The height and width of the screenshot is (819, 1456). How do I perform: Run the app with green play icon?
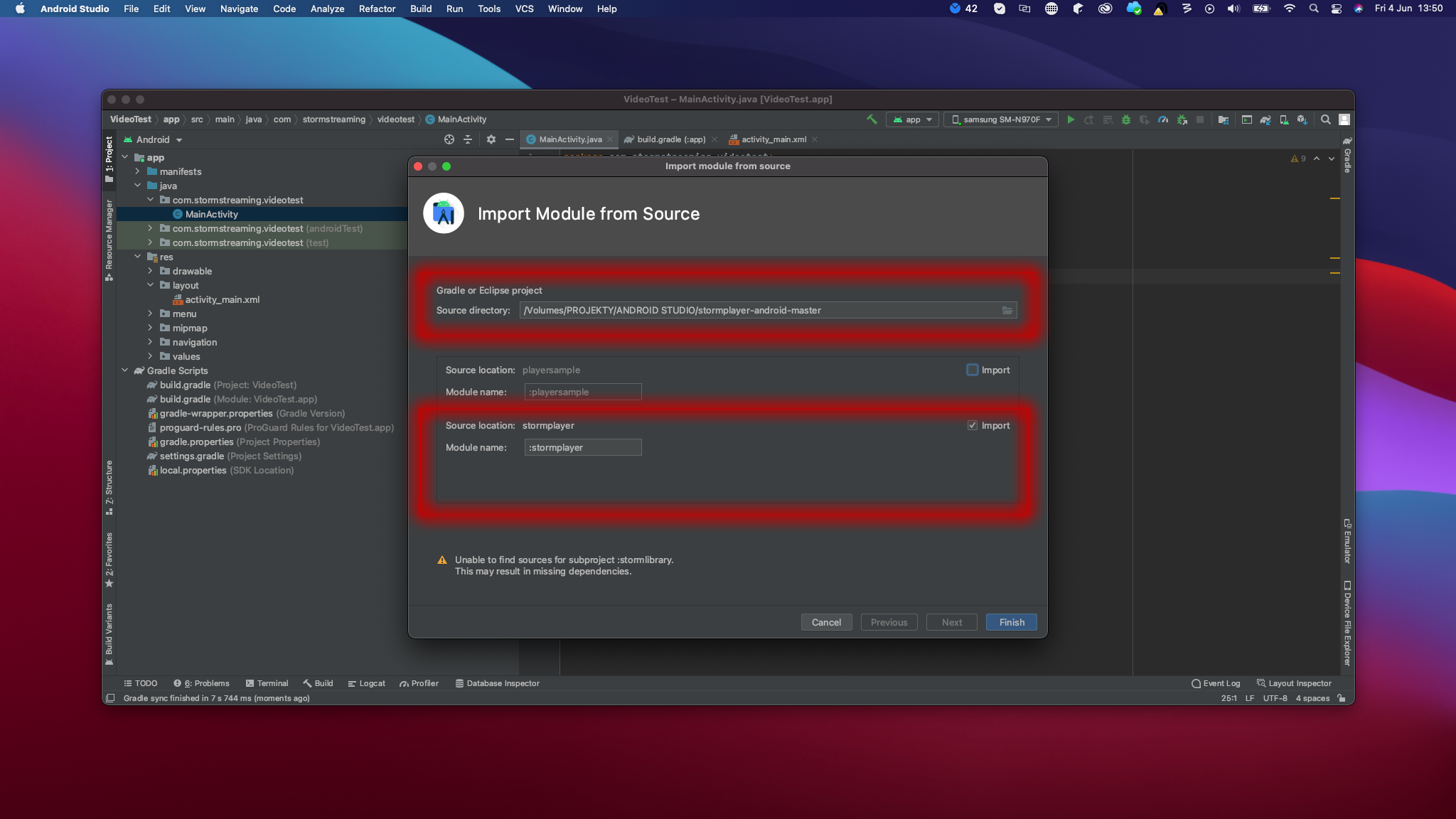tap(1071, 119)
